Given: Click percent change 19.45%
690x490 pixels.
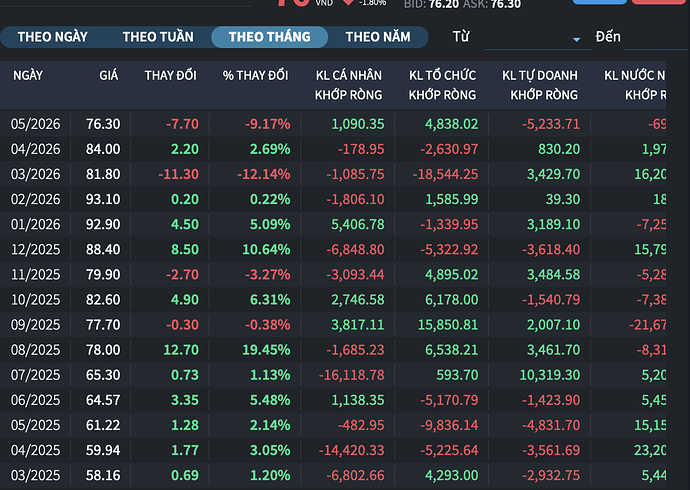Looking at the screenshot, I should [267, 350].
